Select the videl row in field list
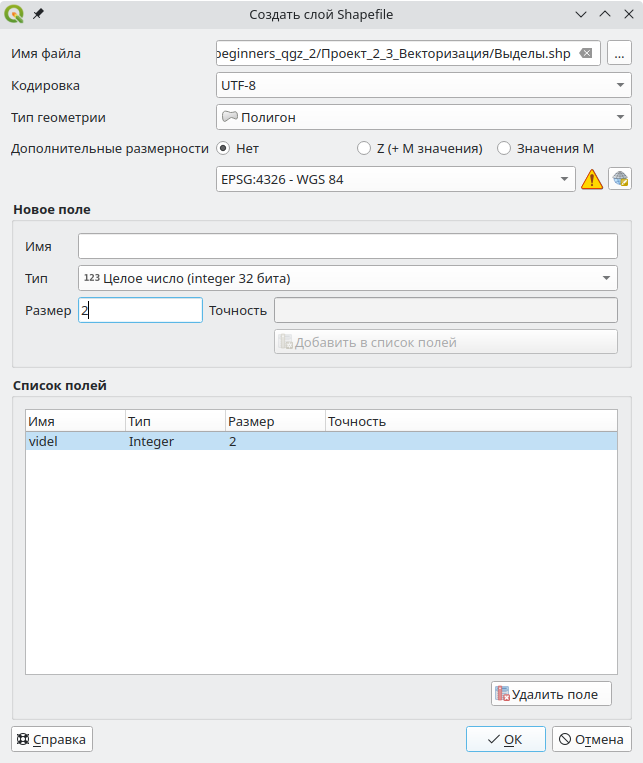 [x=321, y=441]
